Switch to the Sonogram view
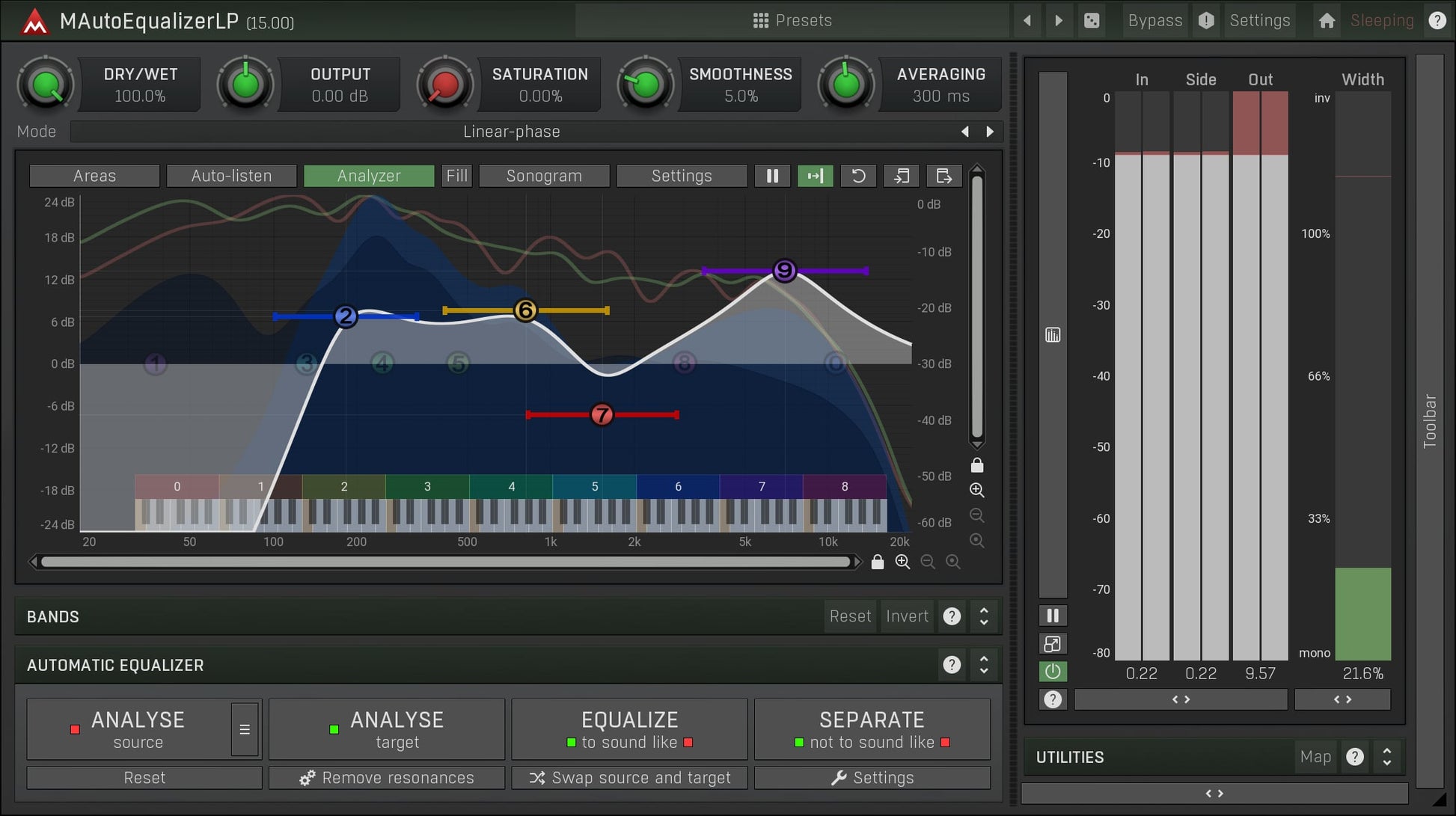The image size is (1456, 816). coord(544,176)
